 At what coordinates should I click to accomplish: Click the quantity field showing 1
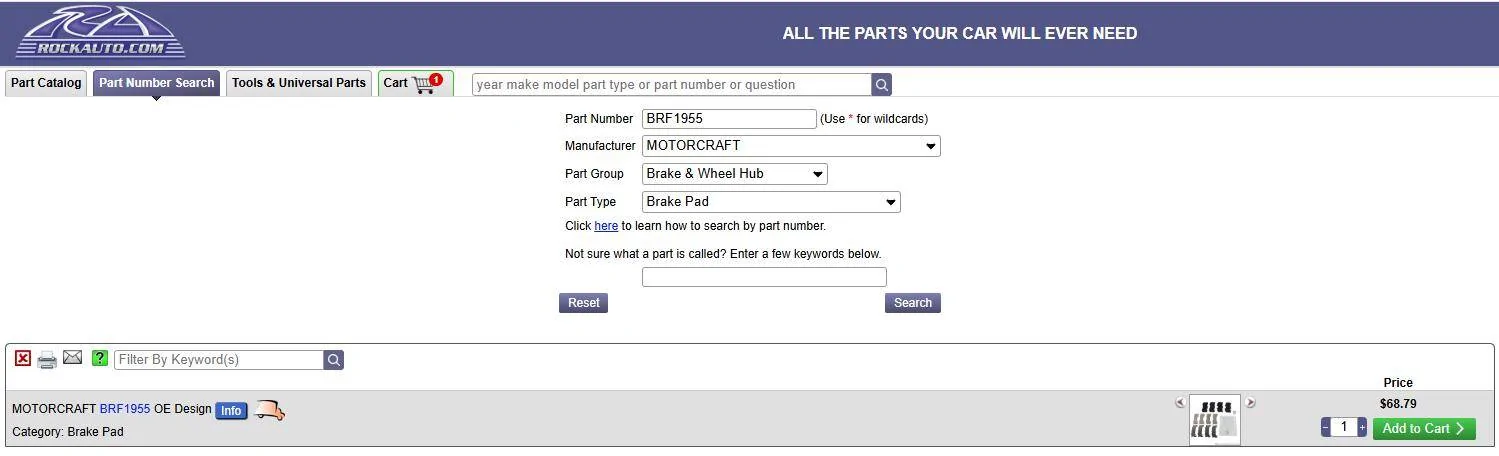pyautogui.click(x=1344, y=427)
